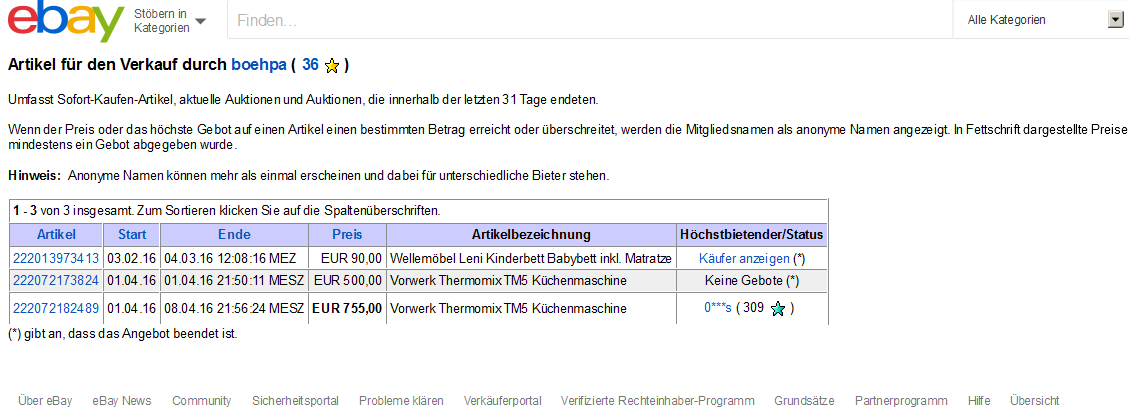The width and height of the screenshot is (1129, 417).
Task: Select the Artikelbezeichnung column header
Action: (x=531, y=235)
